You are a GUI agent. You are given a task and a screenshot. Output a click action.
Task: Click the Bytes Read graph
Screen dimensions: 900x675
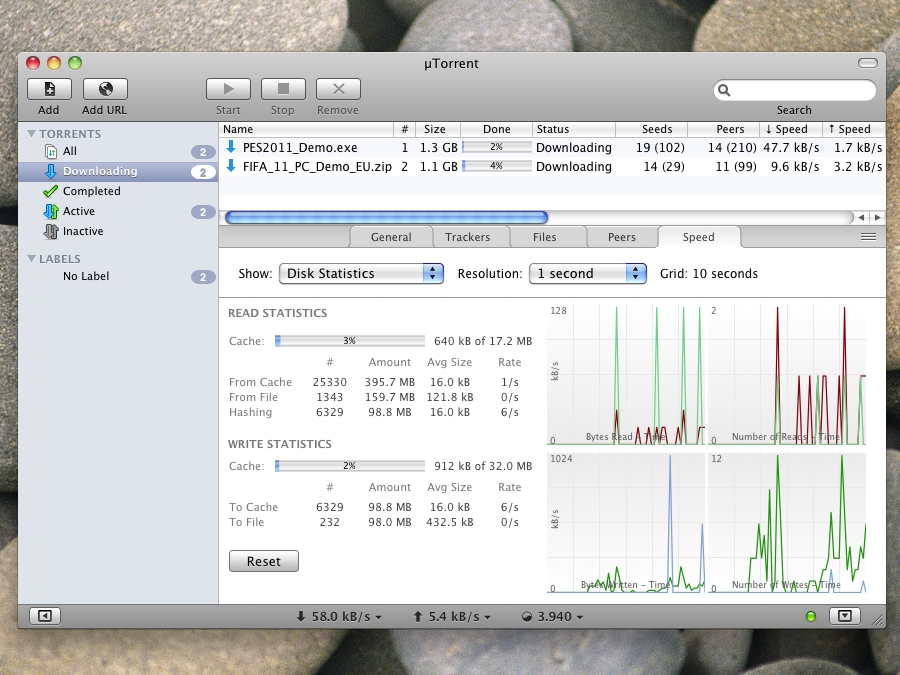626,375
